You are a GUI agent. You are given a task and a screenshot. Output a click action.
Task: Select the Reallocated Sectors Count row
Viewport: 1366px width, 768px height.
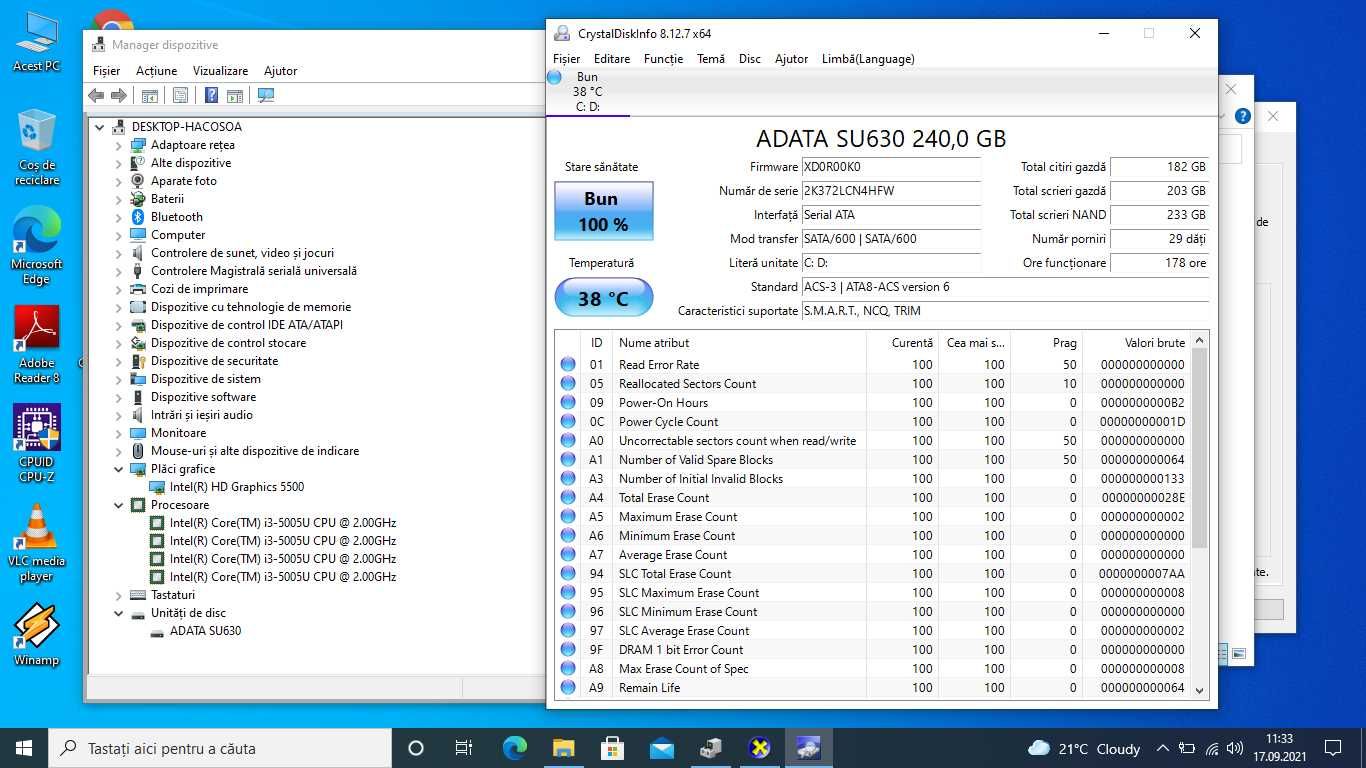point(873,384)
